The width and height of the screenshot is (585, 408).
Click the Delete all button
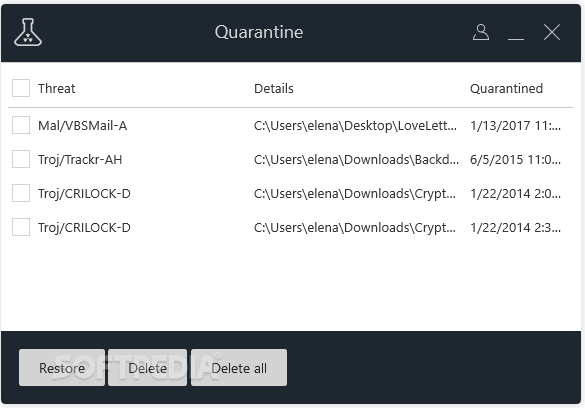pyautogui.click(x=239, y=368)
